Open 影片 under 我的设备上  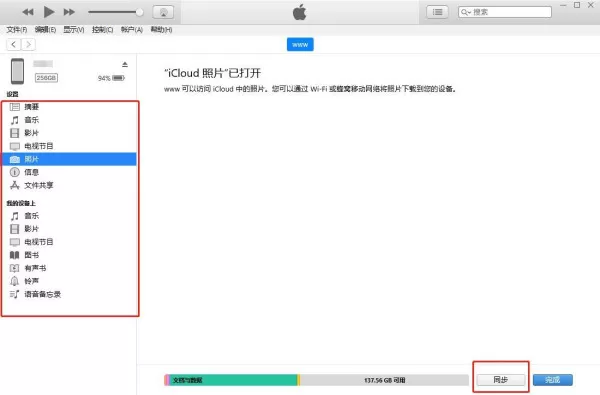coord(69,229)
